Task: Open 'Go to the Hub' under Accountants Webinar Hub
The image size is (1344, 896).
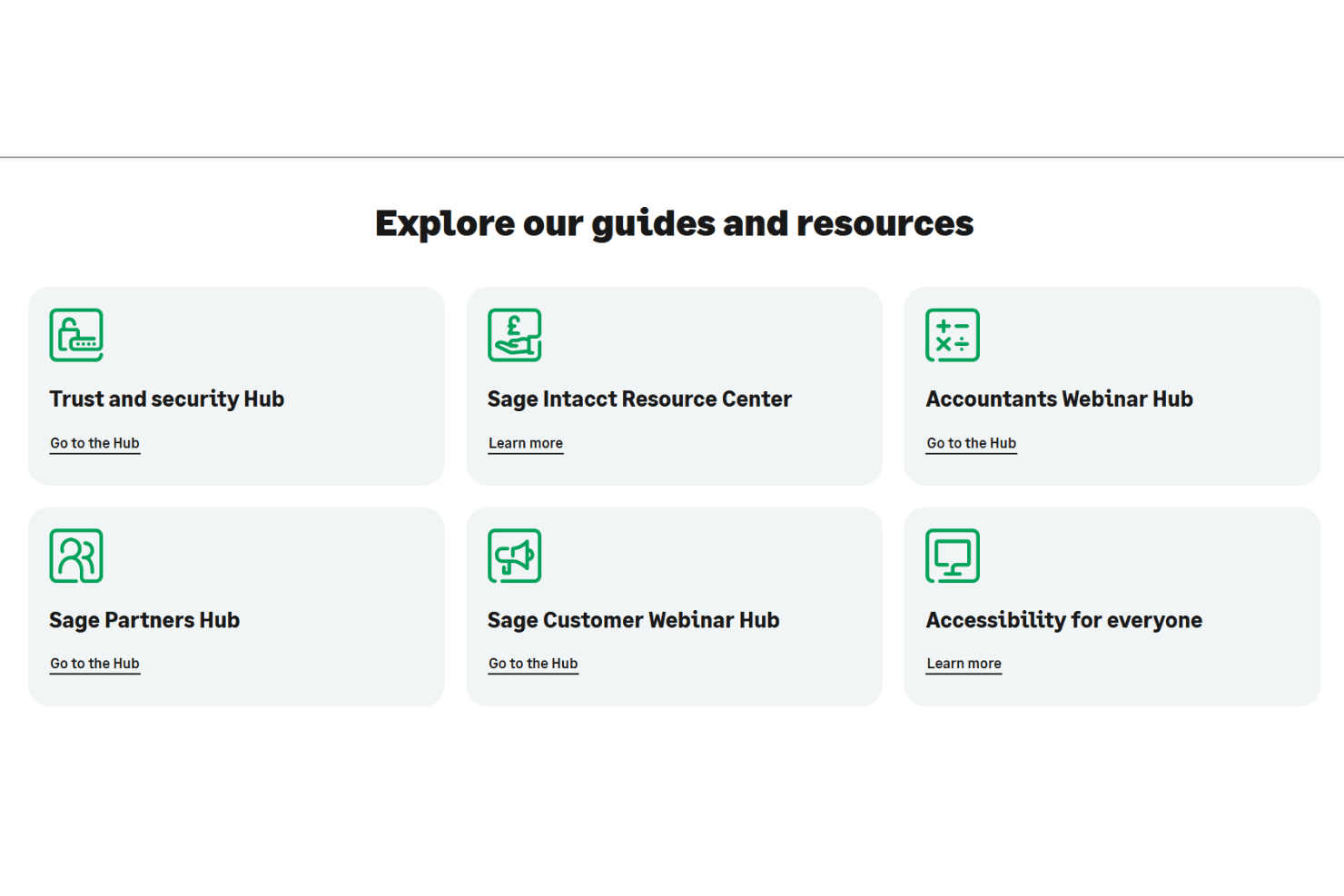Action: point(972,444)
